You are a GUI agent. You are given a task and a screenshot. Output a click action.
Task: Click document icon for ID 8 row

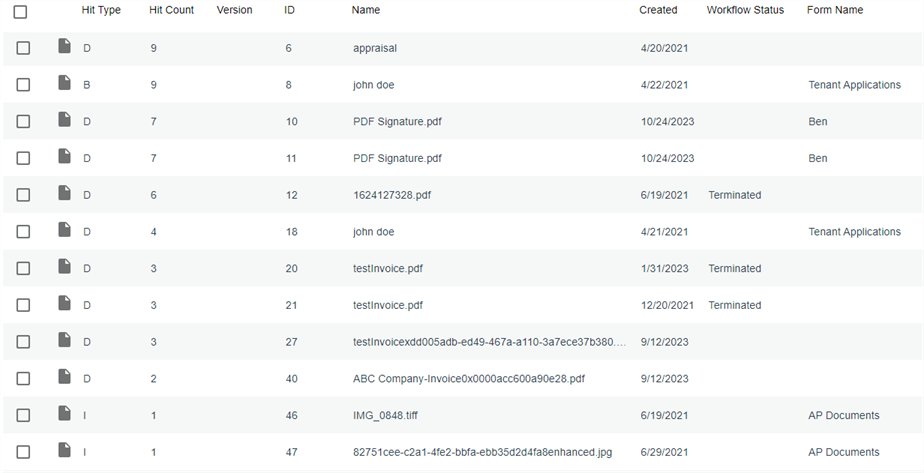pos(64,82)
